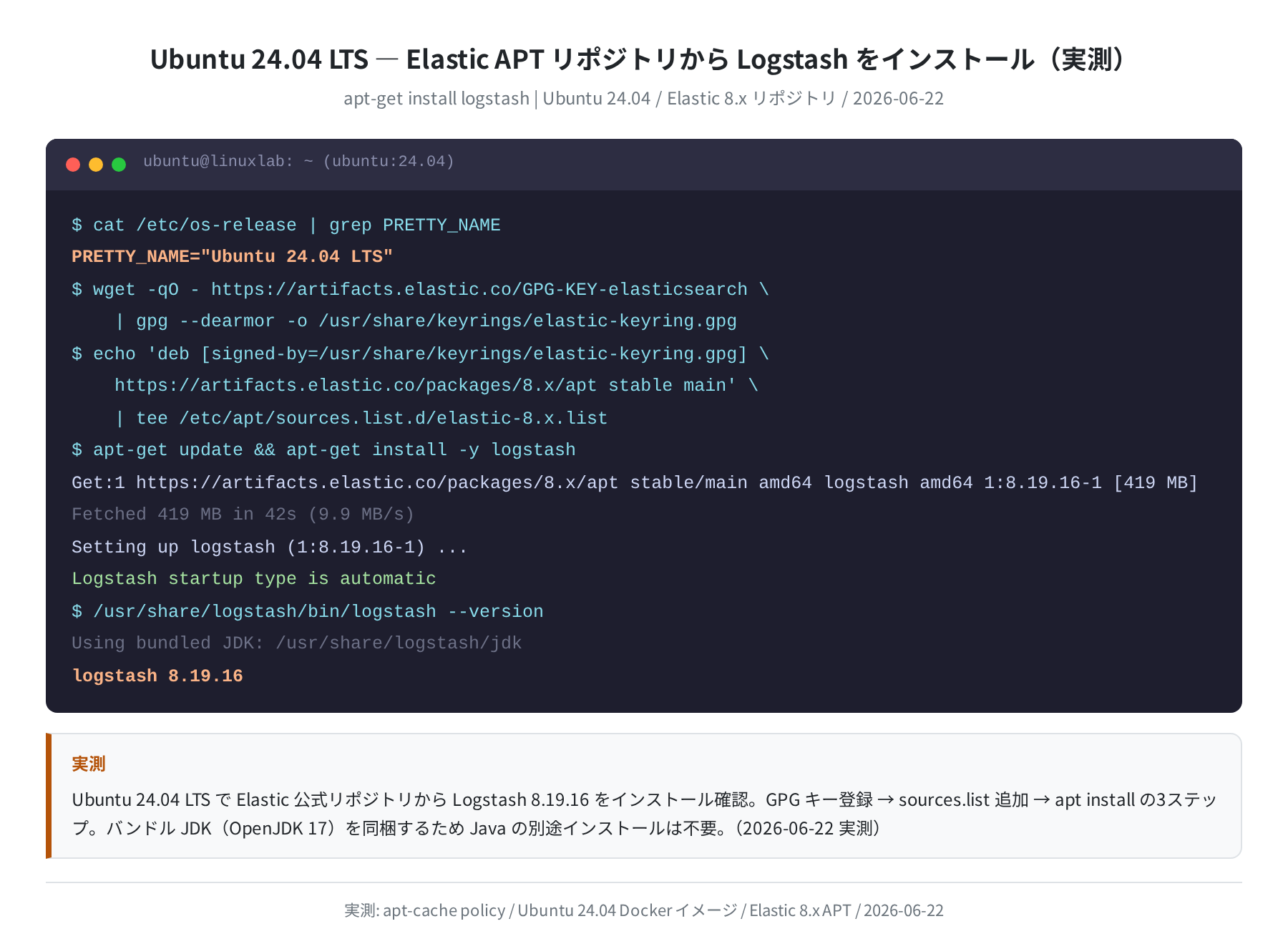1288x949 pixels.
Task: Click the "echo 'deb [signed-by=..." command line
Action: pyautogui.click(x=421, y=354)
